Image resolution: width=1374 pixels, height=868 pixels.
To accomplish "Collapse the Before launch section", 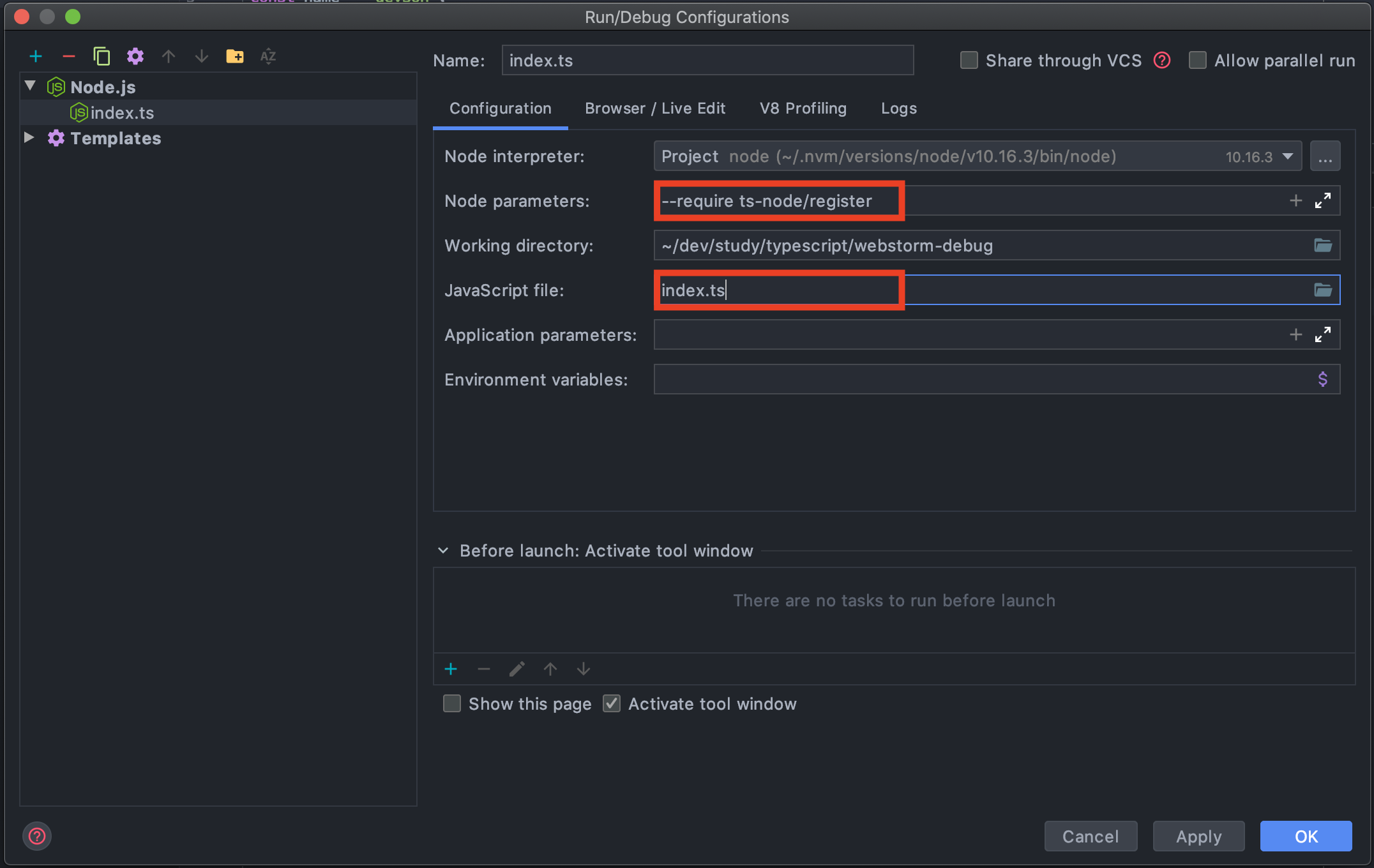I will tap(443, 551).
